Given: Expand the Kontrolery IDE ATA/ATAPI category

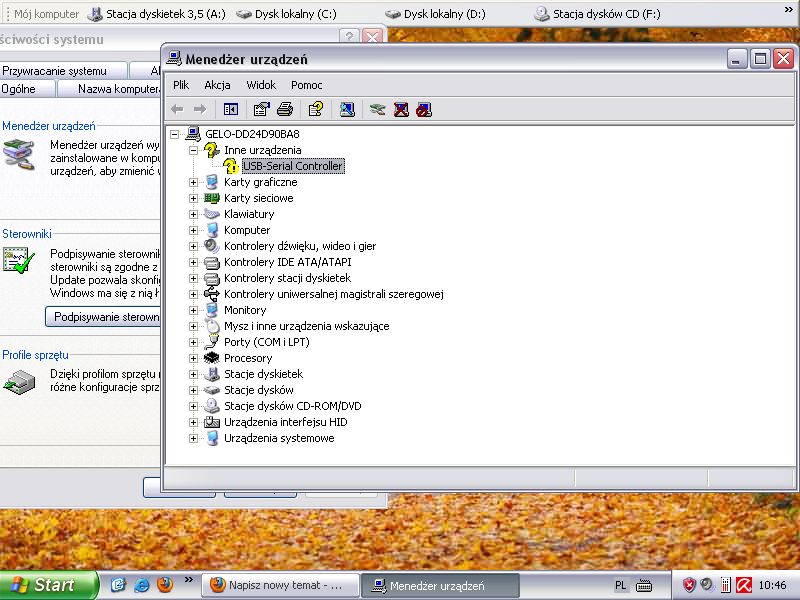Looking at the screenshot, I should pyautogui.click(x=193, y=262).
